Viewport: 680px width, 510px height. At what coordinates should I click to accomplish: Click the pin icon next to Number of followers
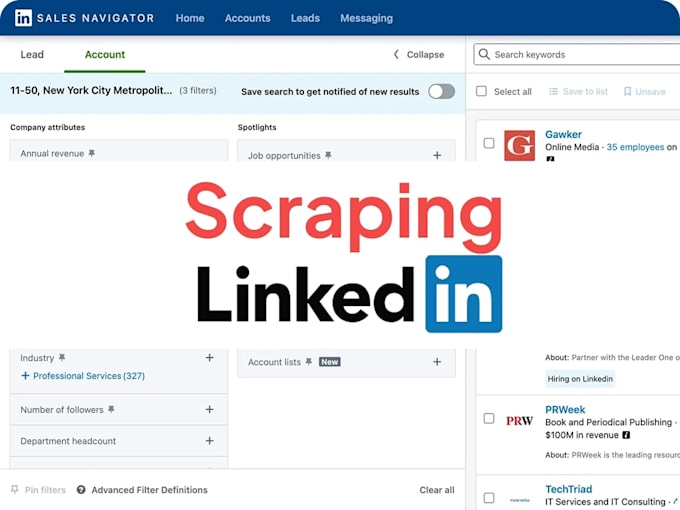111,409
